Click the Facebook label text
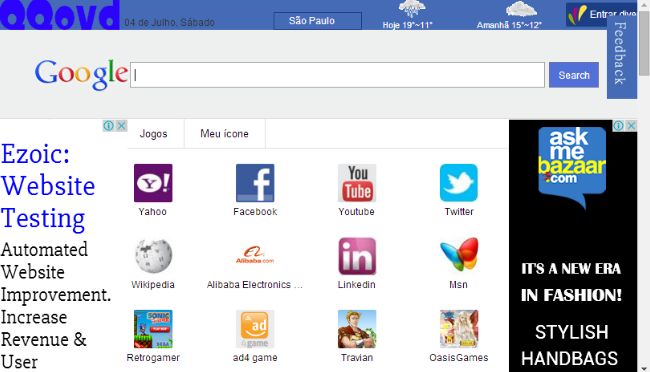Image resolution: width=650 pixels, height=372 pixels. (255, 212)
